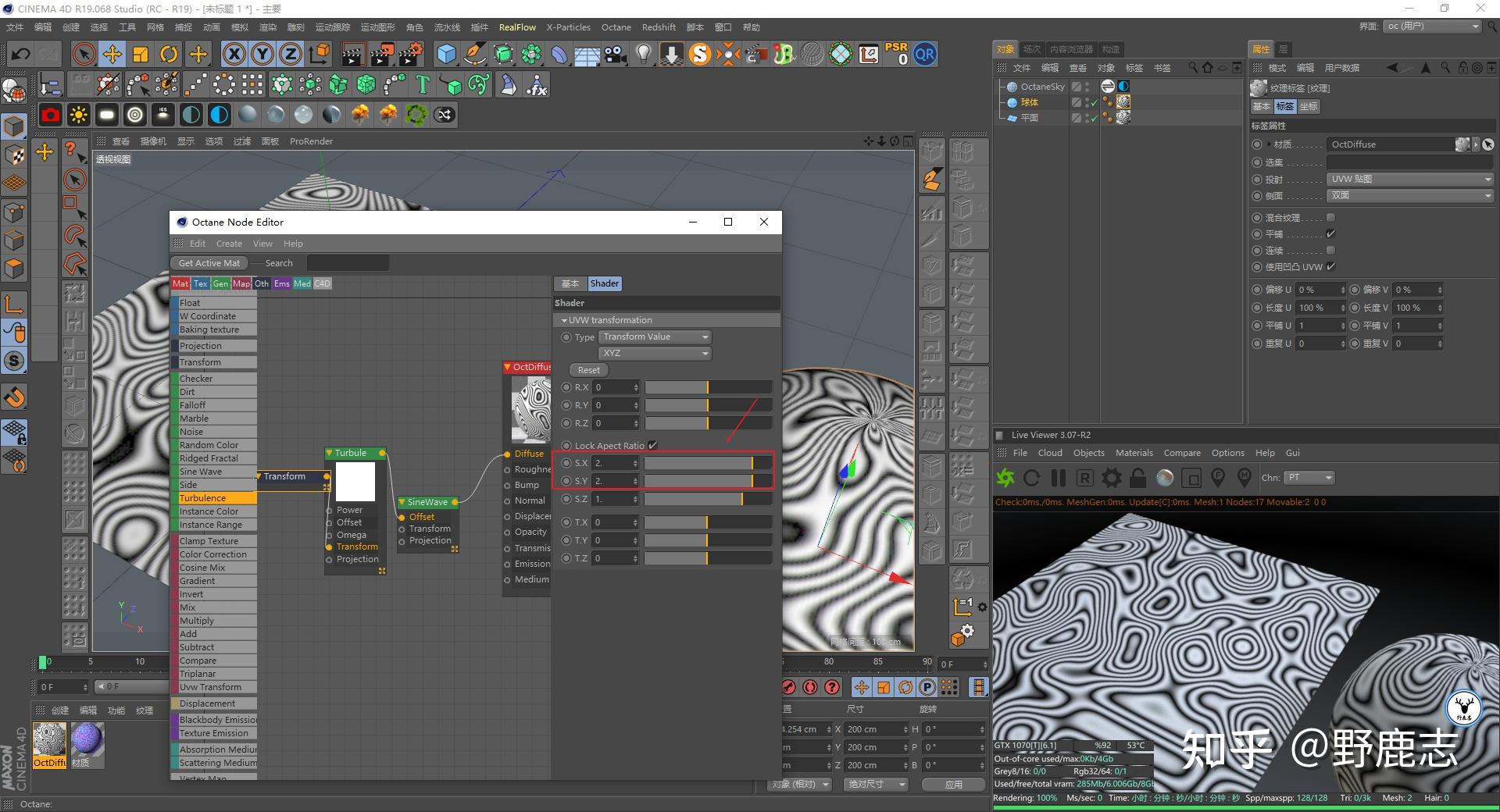Pause rendering in the Live Viewer
Screen dimensions: 1500x812
pos(1058,478)
